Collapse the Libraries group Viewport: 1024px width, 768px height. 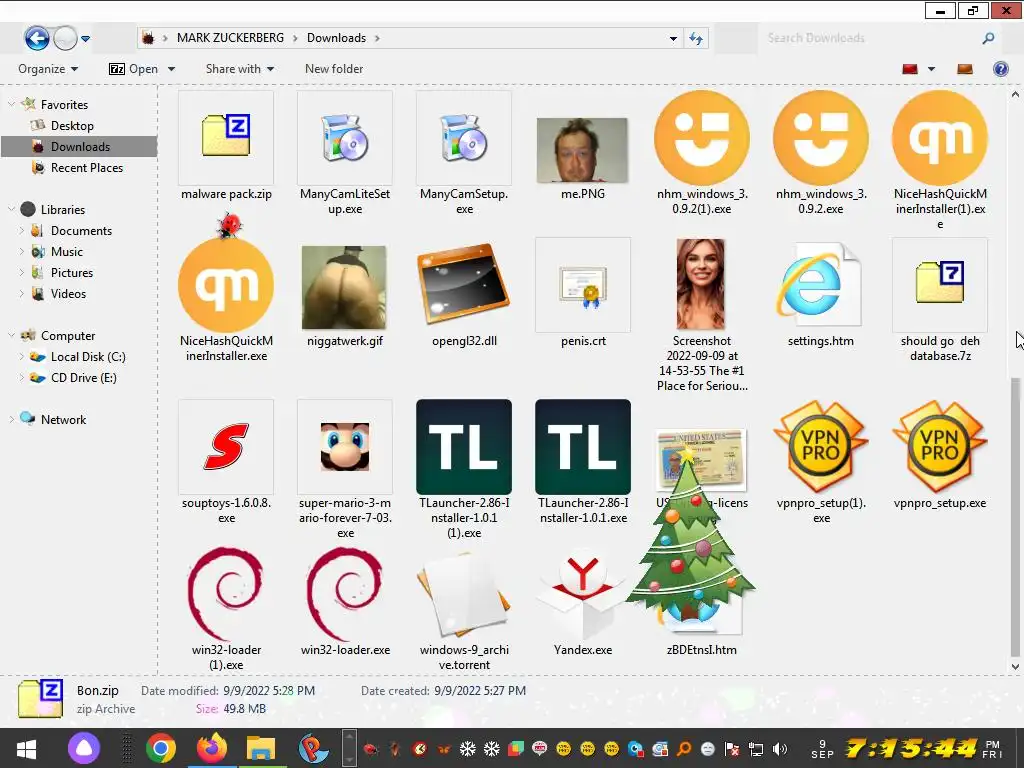(x=11, y=210)
